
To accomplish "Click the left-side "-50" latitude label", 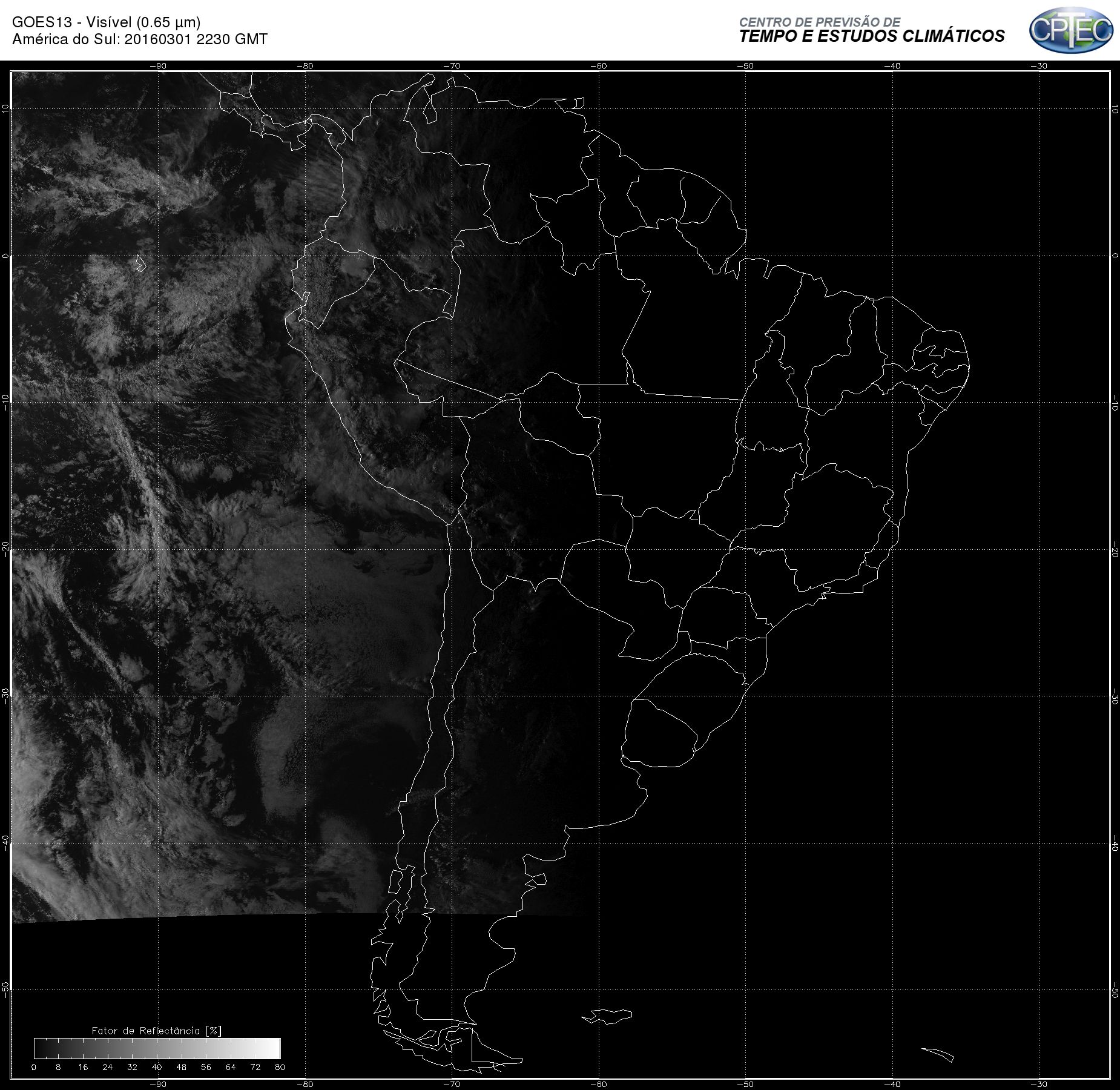I will (5, 989).
